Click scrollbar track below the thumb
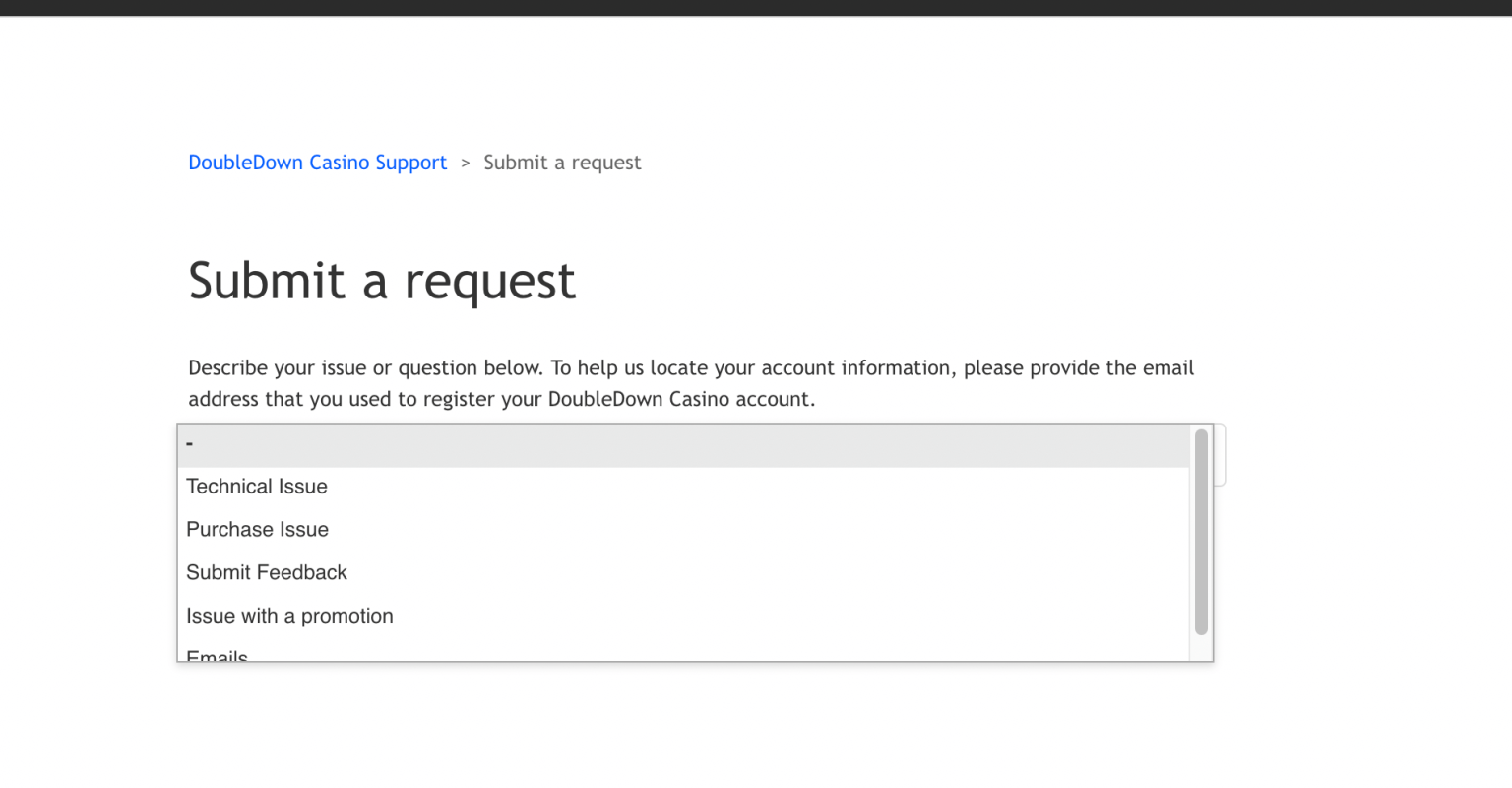This screenshot has height=788, width=1512. [1201, 648]
